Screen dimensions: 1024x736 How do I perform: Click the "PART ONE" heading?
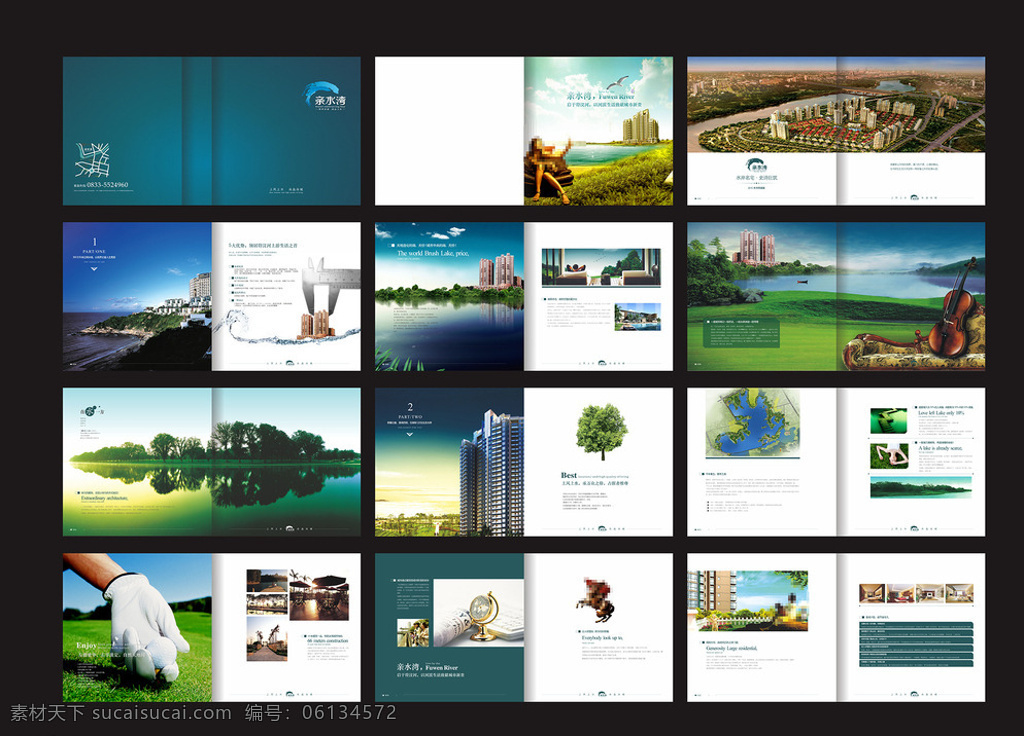pos(94,251)
